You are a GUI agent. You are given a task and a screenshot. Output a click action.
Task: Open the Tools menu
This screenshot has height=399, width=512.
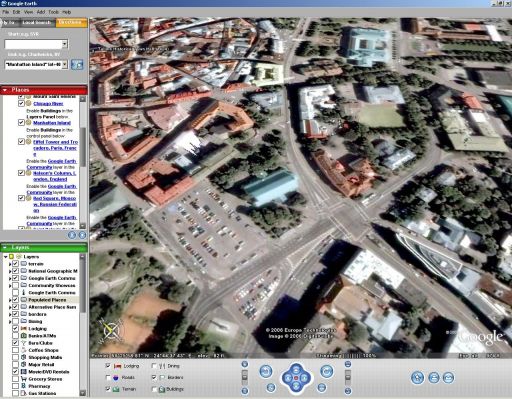click(53, 12)
